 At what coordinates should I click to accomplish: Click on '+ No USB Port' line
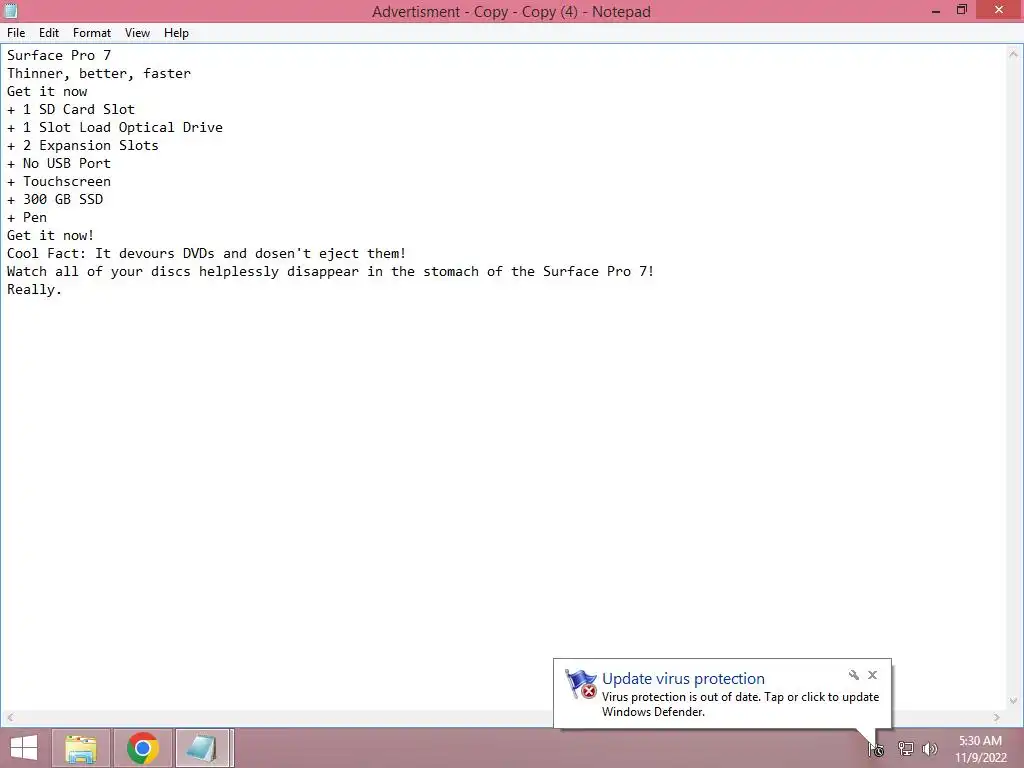pyautogui.click(x=59, y=163)
